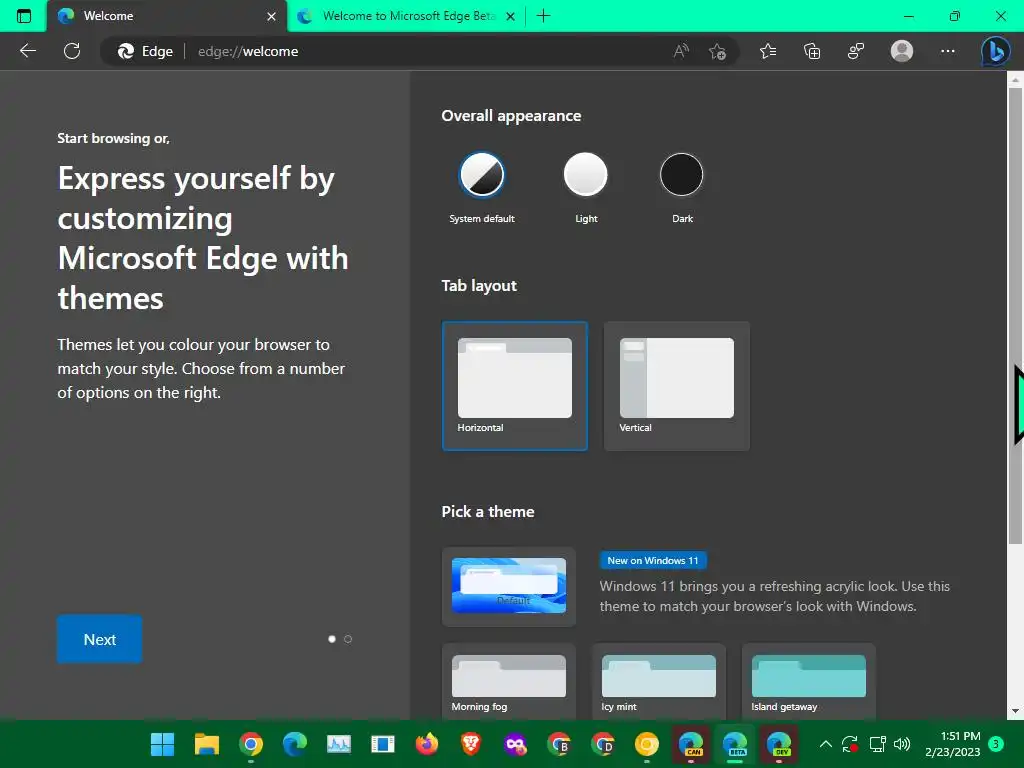Select Light appearance

point(586,175)
